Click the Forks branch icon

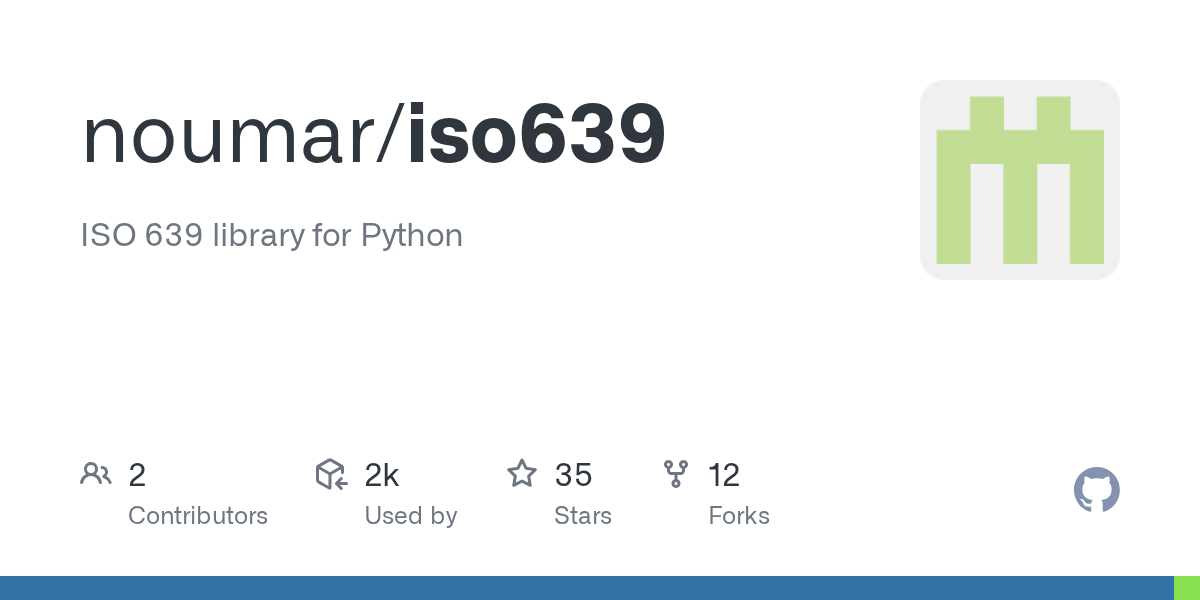(x=676, y=474)
